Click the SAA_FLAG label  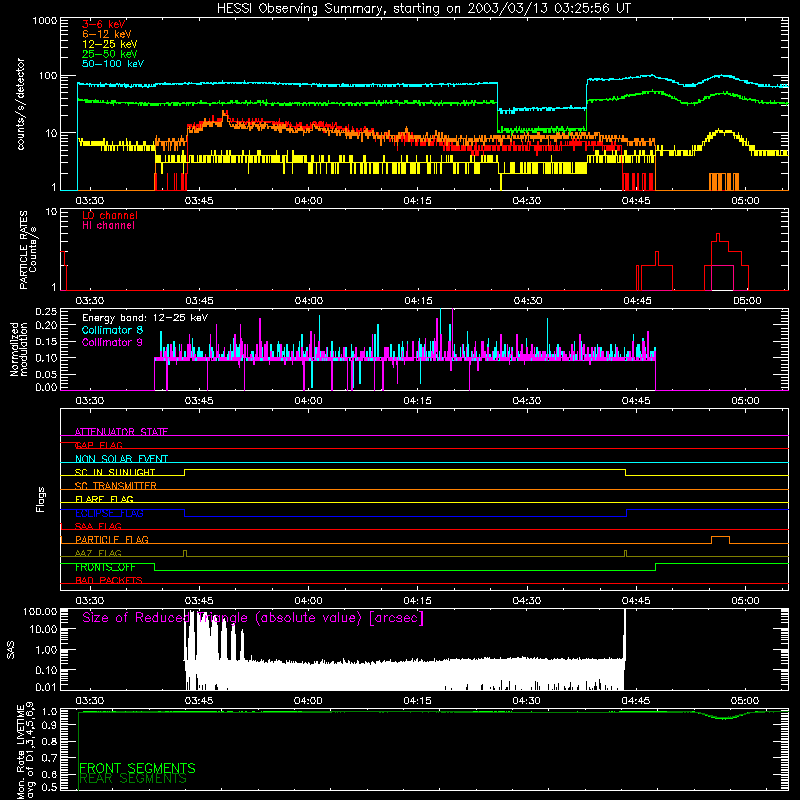(x=98, y=526)
